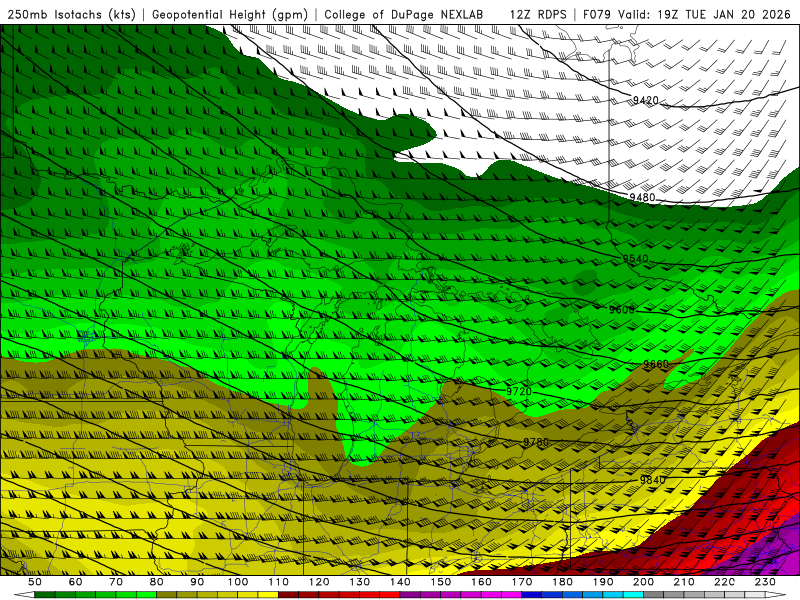The height and width of the screenshot is (600, 800).
Task: Click the 120 knot legend value
Action: tap(319, 582)
